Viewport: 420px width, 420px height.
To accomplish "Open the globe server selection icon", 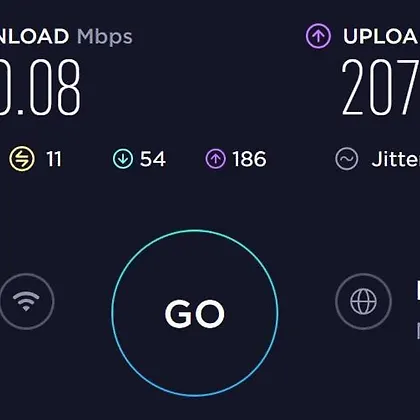I will coord(363,301).
